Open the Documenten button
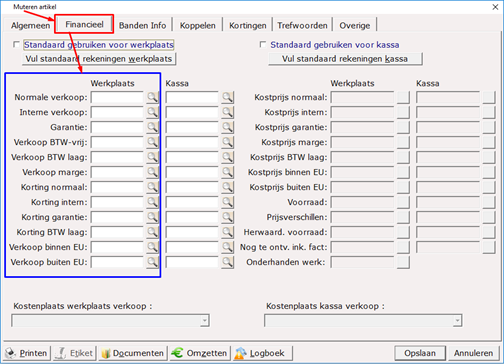This screenshot has height=364, width=504. pos(133,353)
